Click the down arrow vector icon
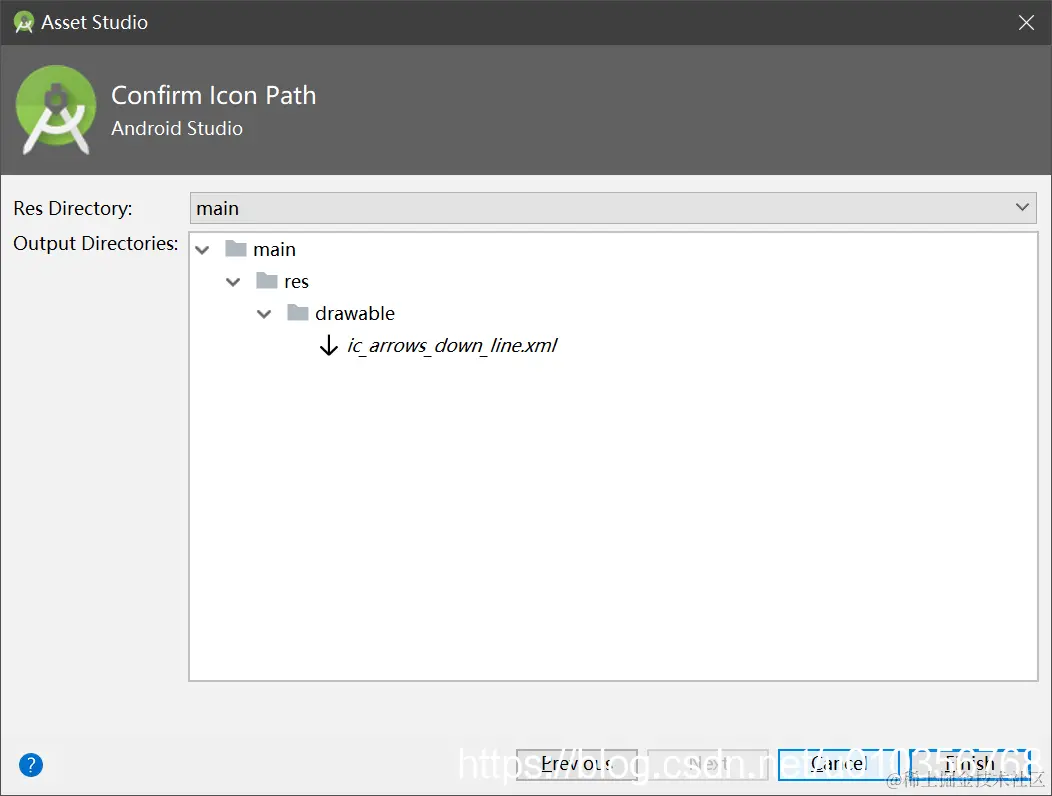This screenshot has height=796, width=1052. (328, 345)
